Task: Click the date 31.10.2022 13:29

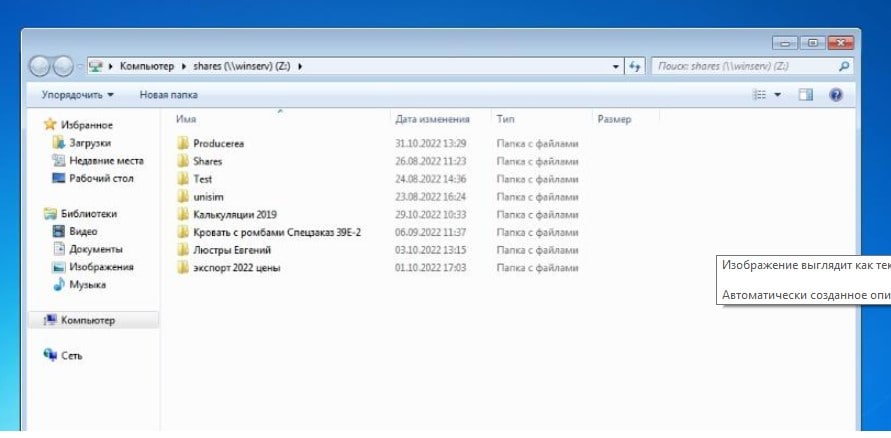Action: (430, 144)
